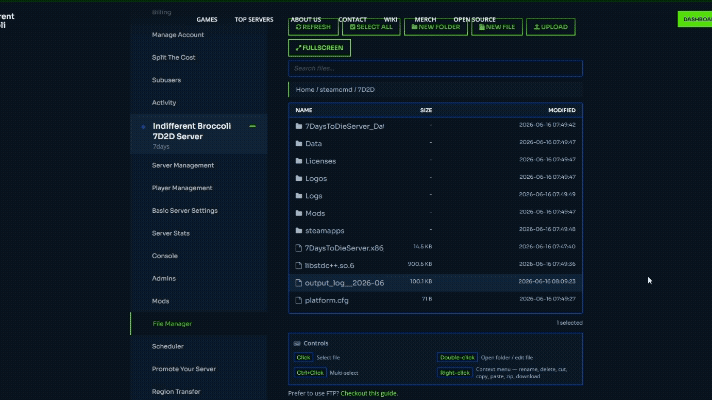Click the steamapps folder icon
Image resolution: width=712 pixels, height=400 pixels.
pos(299,231)
